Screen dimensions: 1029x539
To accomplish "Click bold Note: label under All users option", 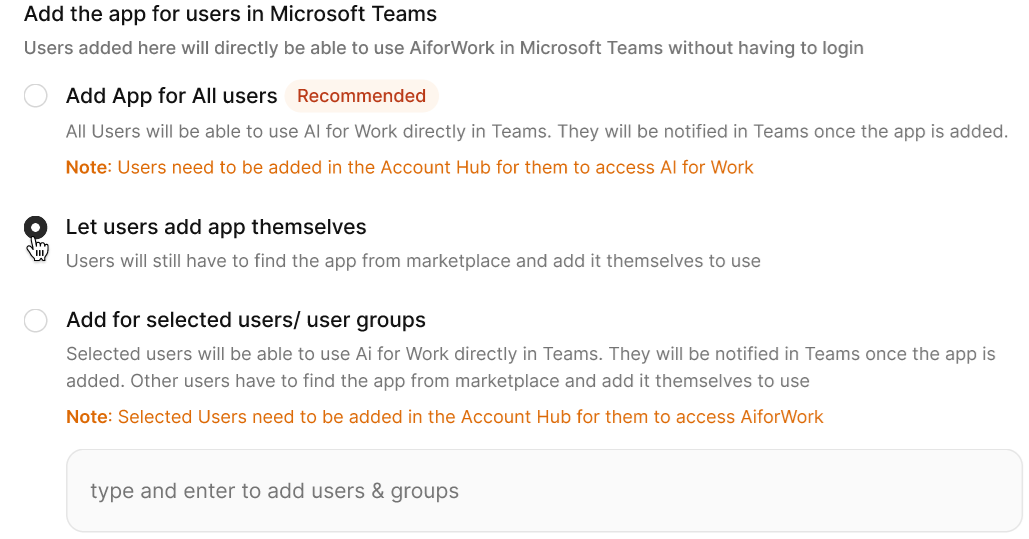I will coord(89,167).
